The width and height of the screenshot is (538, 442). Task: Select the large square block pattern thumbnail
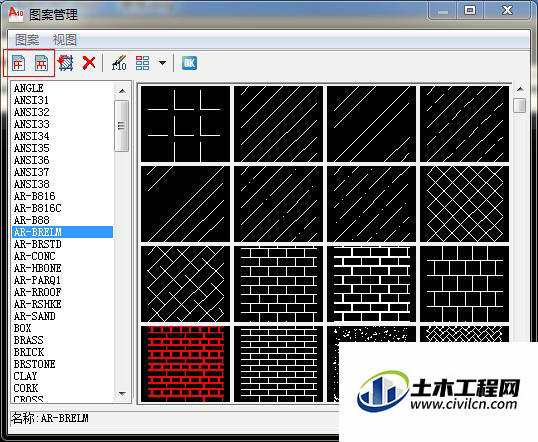(464, 284)
